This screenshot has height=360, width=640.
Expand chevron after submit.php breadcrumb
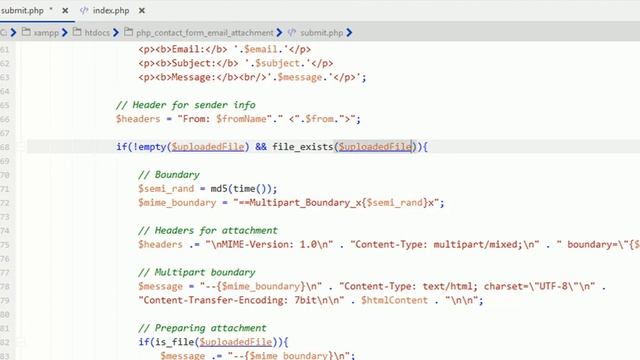(349, 33)
